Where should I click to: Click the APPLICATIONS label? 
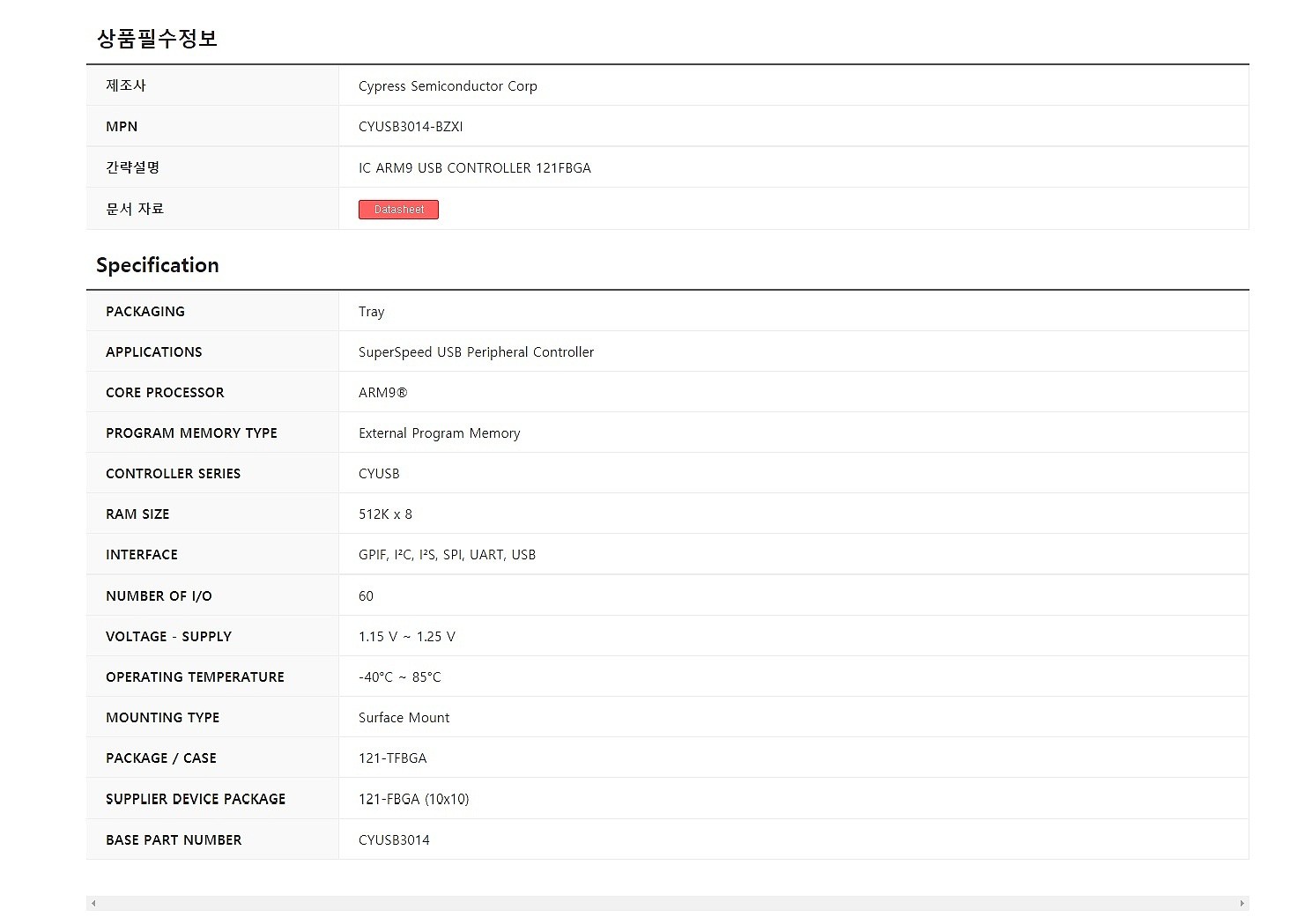click(x=154, y=352)
